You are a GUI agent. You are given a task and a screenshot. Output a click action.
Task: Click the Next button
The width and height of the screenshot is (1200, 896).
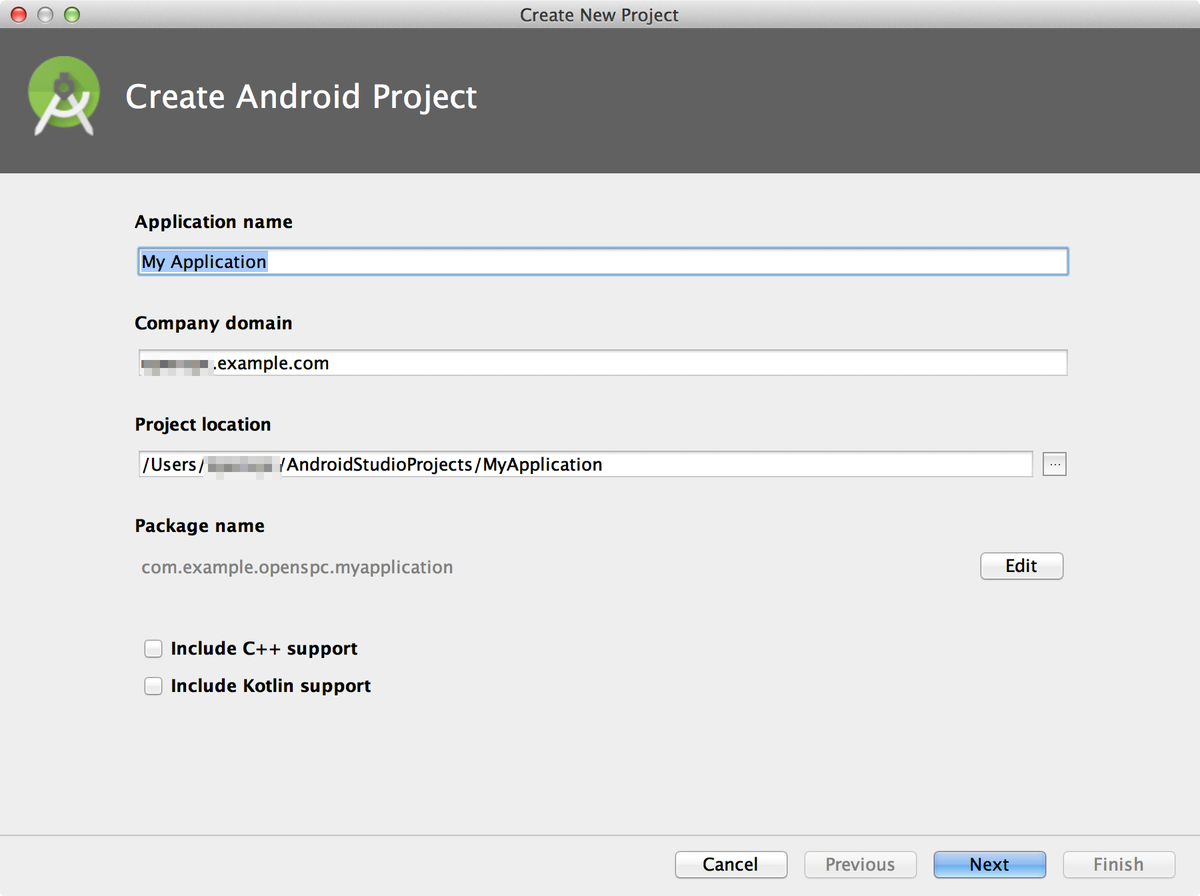click(989, 864)
